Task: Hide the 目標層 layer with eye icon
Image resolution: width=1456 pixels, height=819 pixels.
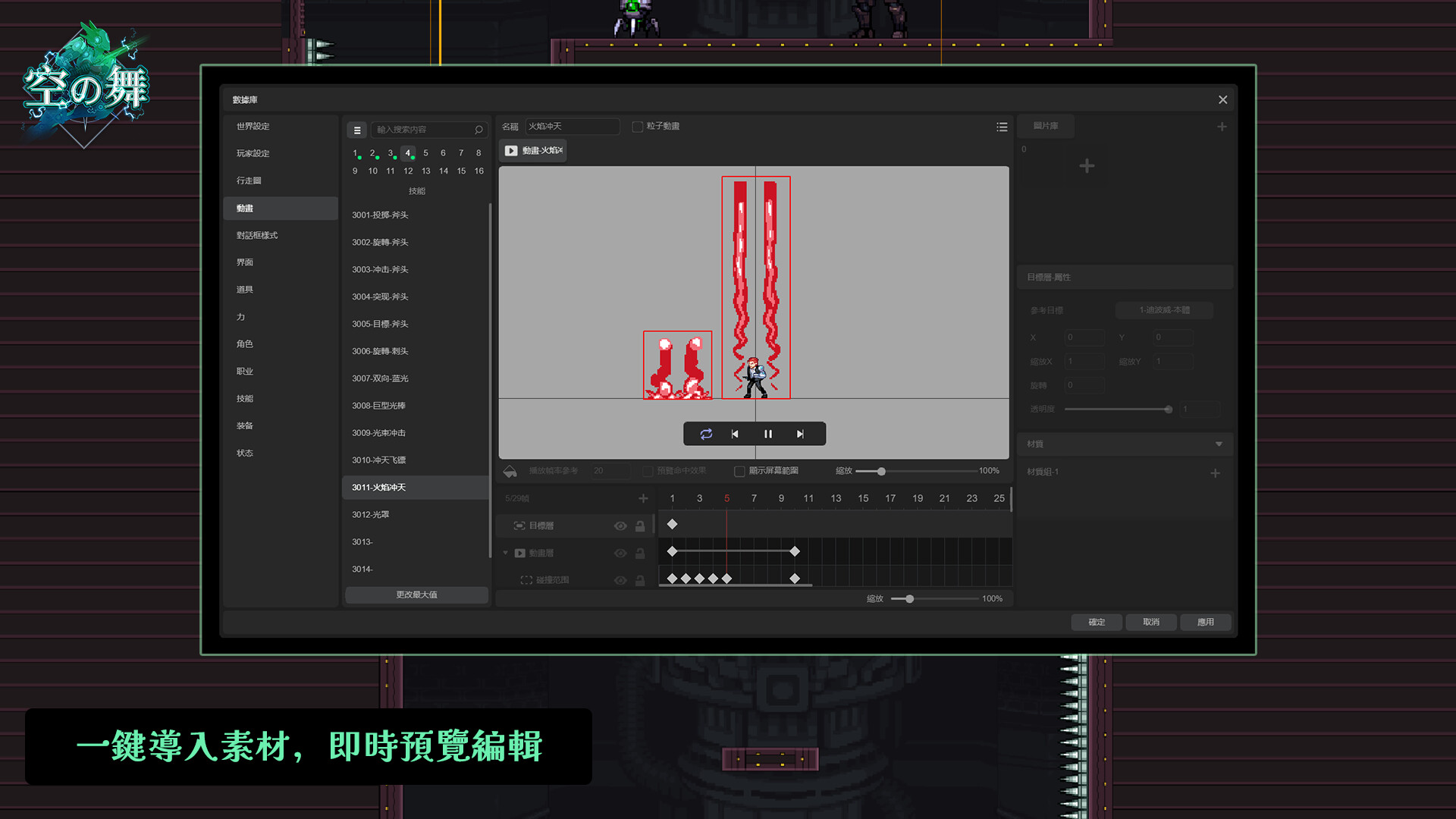Action: tap(620, 526)
